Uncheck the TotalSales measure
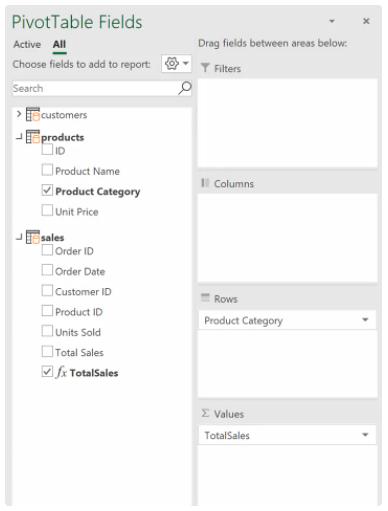388x511 pixels. point(47,371)
